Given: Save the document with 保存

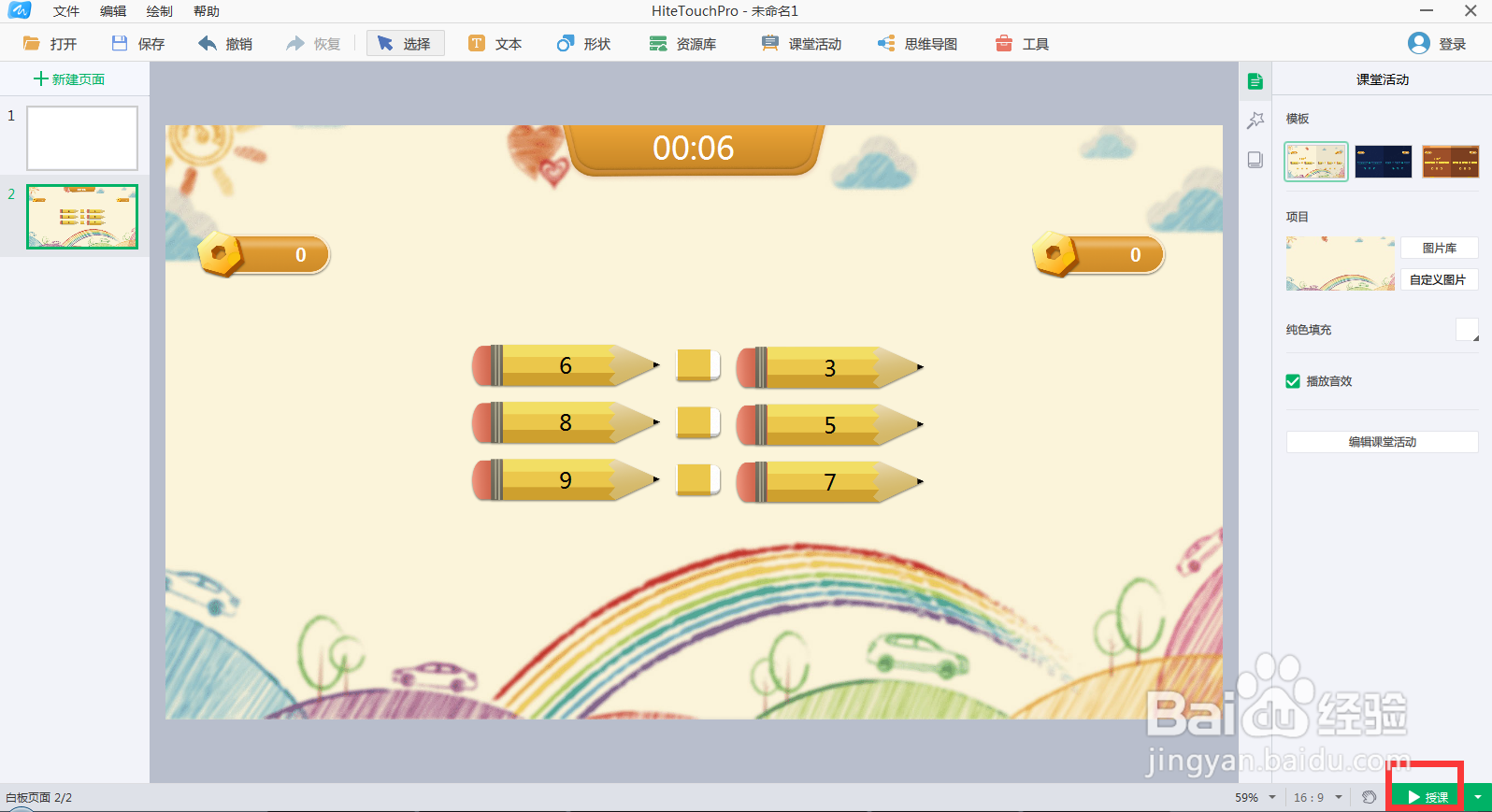Looking at the screenshot, I should coord(137,44).
